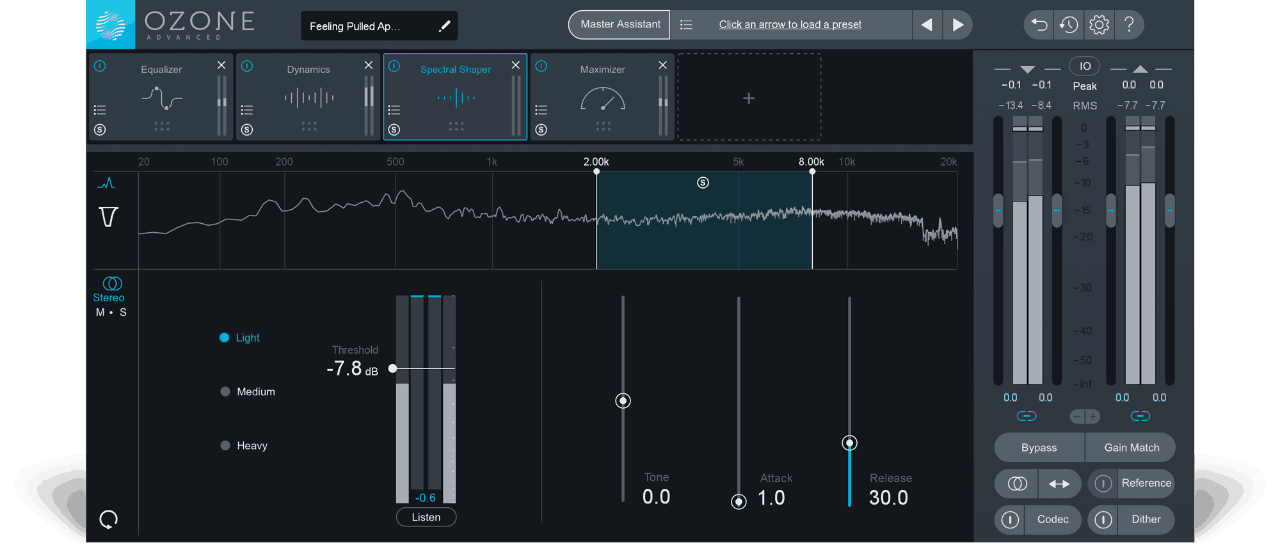Click the undo arrow icon
The width and height of the screenshot is (1280, 552).
coord(1040,25)
